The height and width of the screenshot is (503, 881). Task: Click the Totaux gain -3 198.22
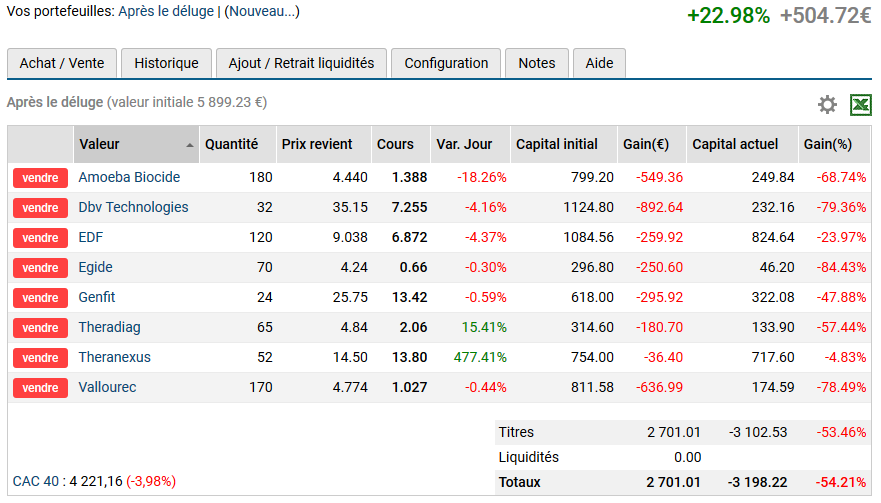point(757,482)
